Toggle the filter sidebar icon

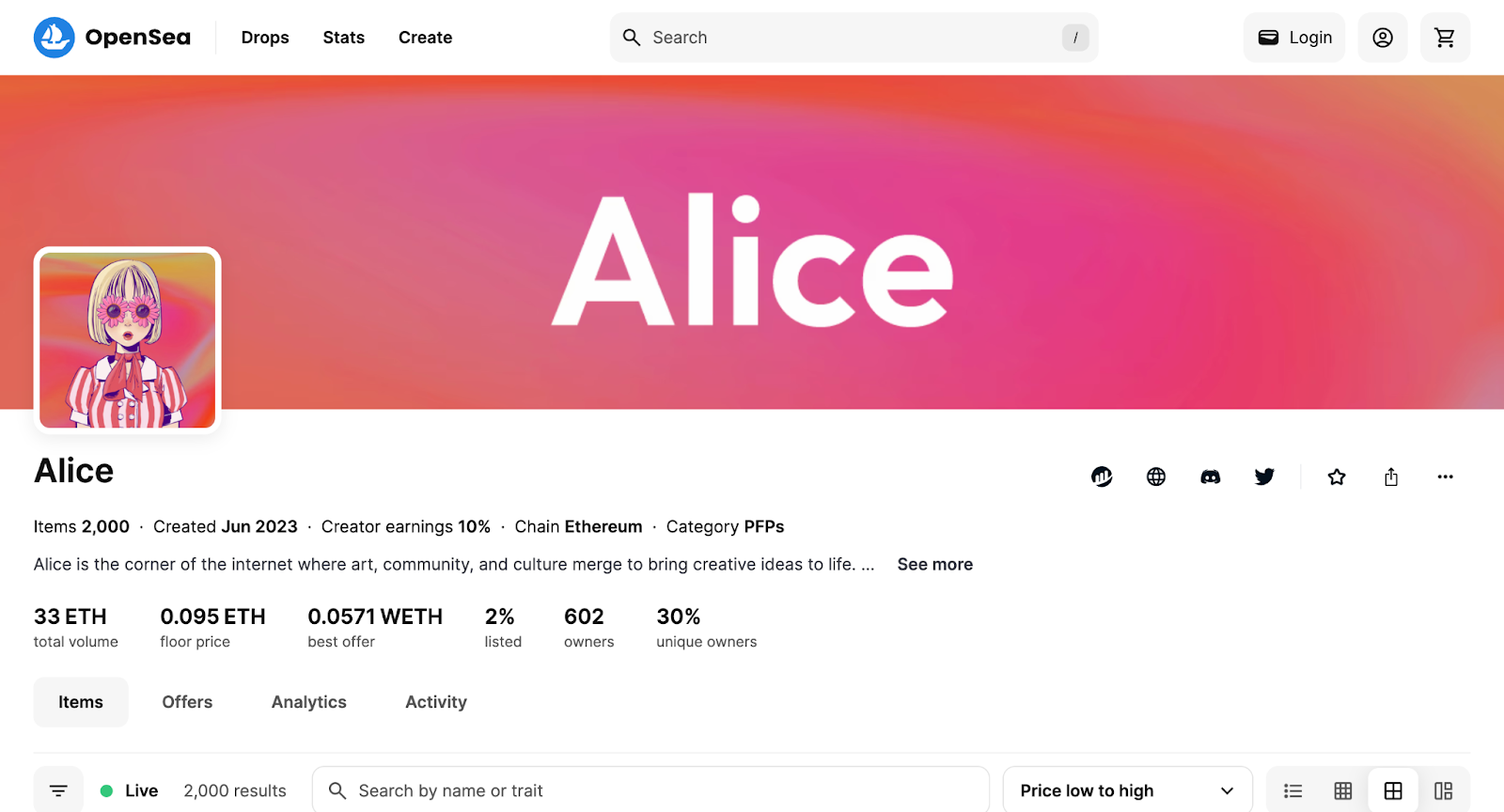(58, 790)
